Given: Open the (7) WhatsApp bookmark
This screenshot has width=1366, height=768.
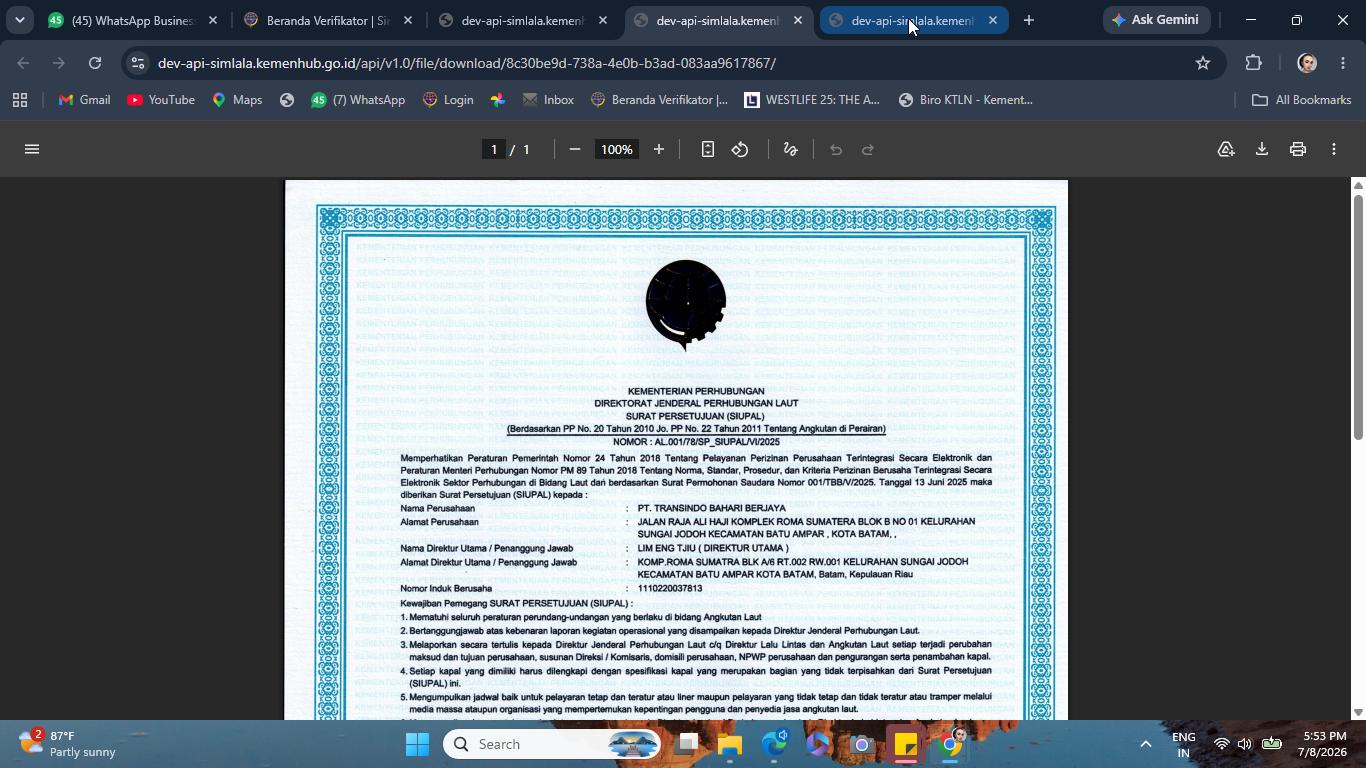Looking at the screenshot, I should point(358,100).
